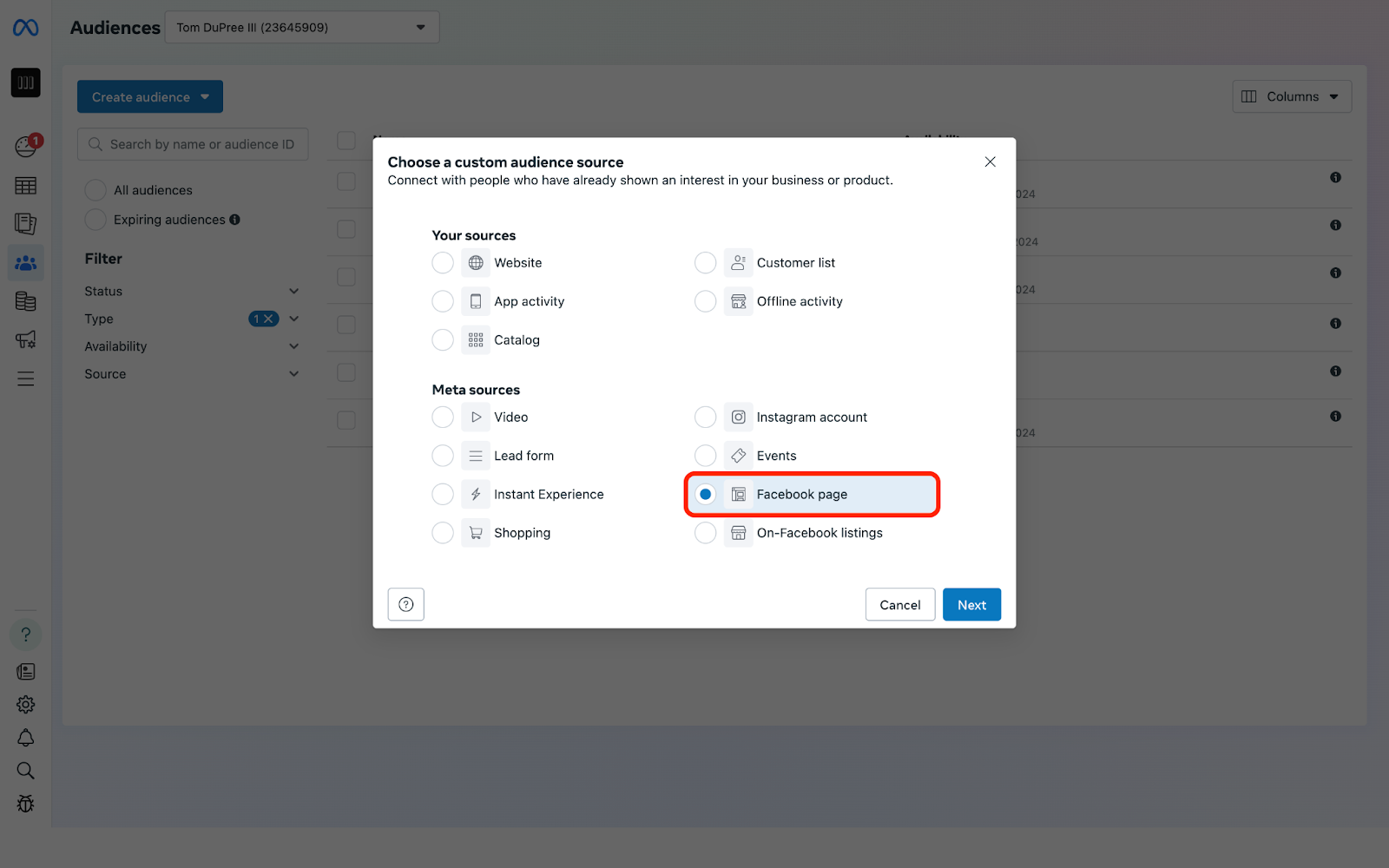Select the Facebook page radio button
This screenshot has width=1389, height=868.
(705, 494)
